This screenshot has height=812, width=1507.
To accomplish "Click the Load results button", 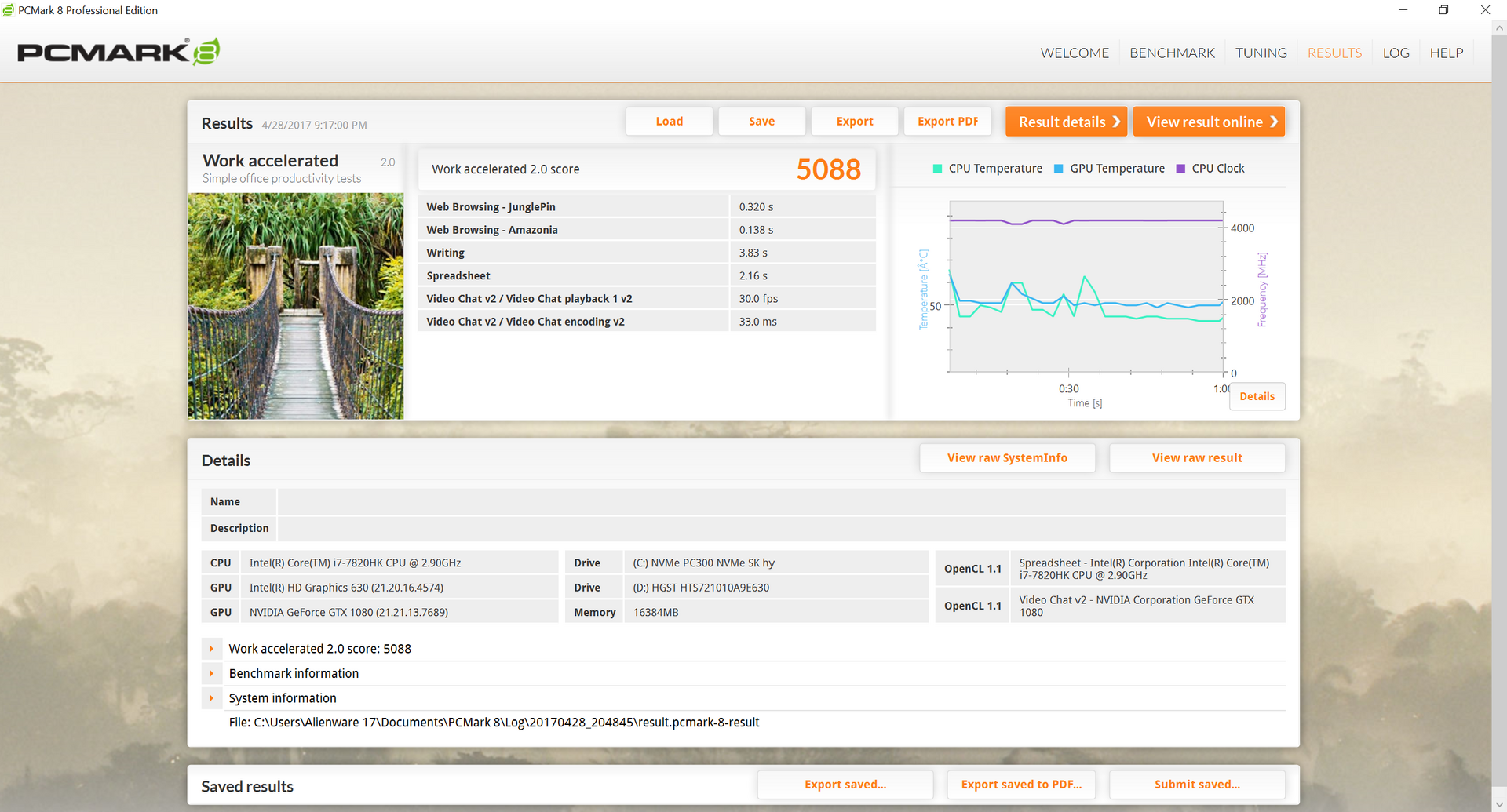I will pos(669,122).
